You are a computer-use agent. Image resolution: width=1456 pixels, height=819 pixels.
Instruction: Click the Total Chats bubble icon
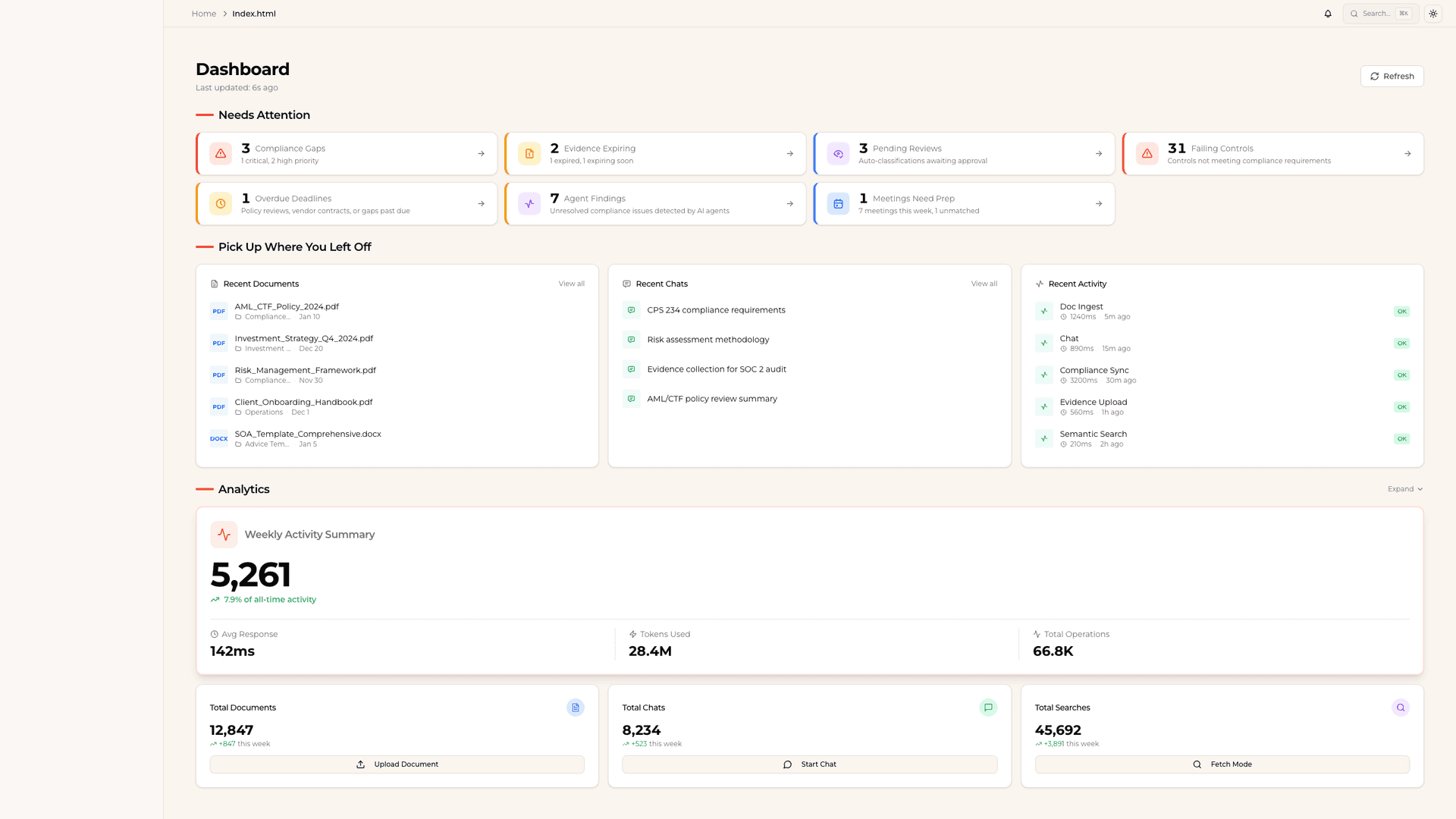988,708
